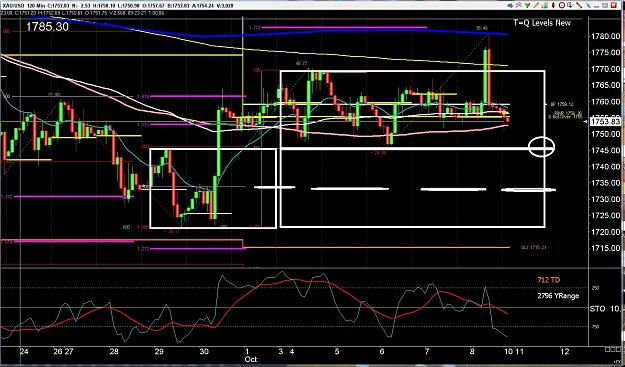Maximize the chart window
The image size is (625, 367).
coord(605,6)
